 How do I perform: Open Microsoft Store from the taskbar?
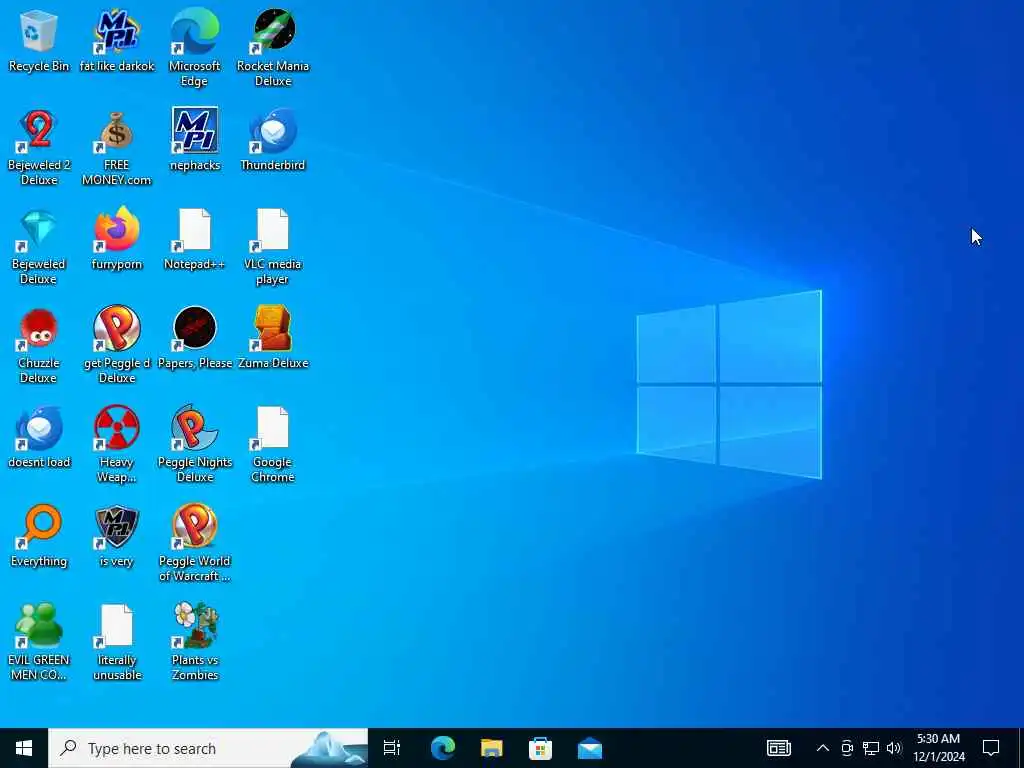[x=541, y=748]
